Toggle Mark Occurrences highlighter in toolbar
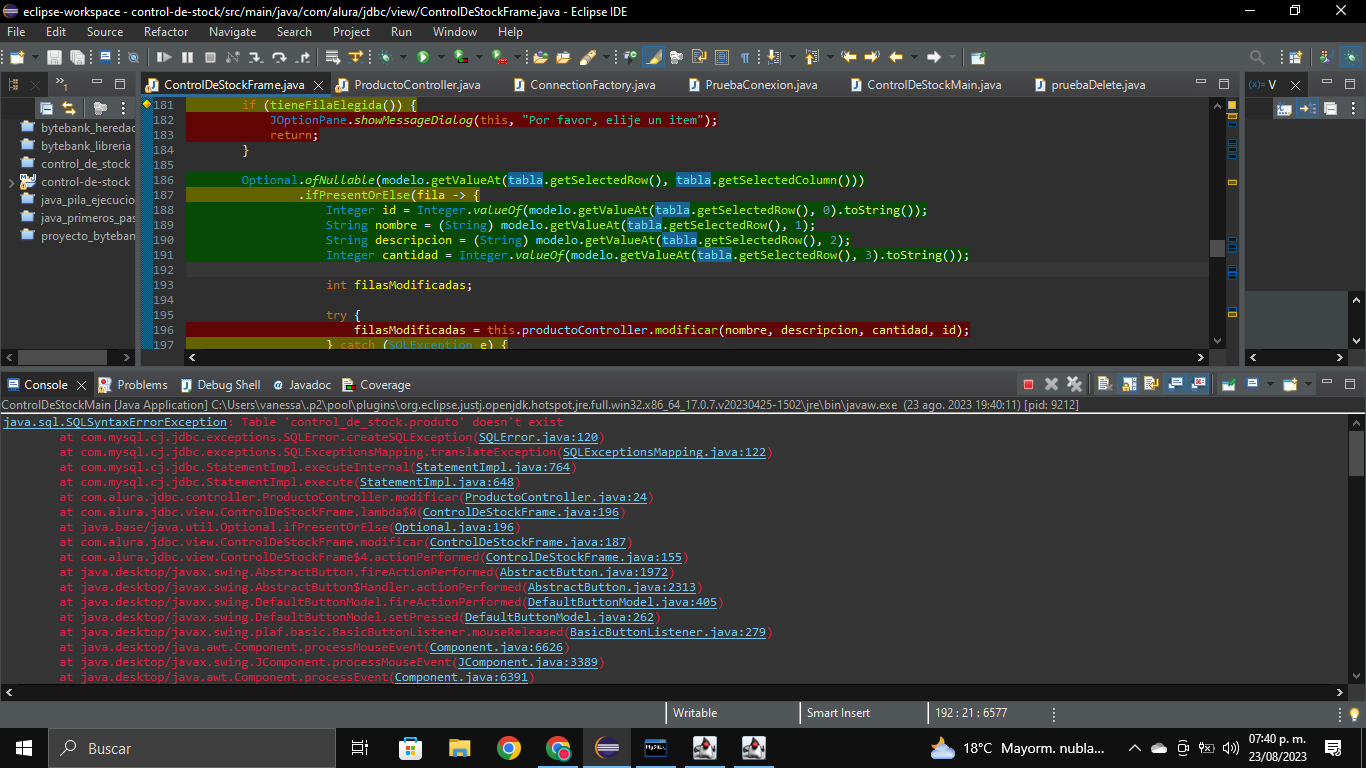This screenshot has width=1366, height=768. pos(653,57)
